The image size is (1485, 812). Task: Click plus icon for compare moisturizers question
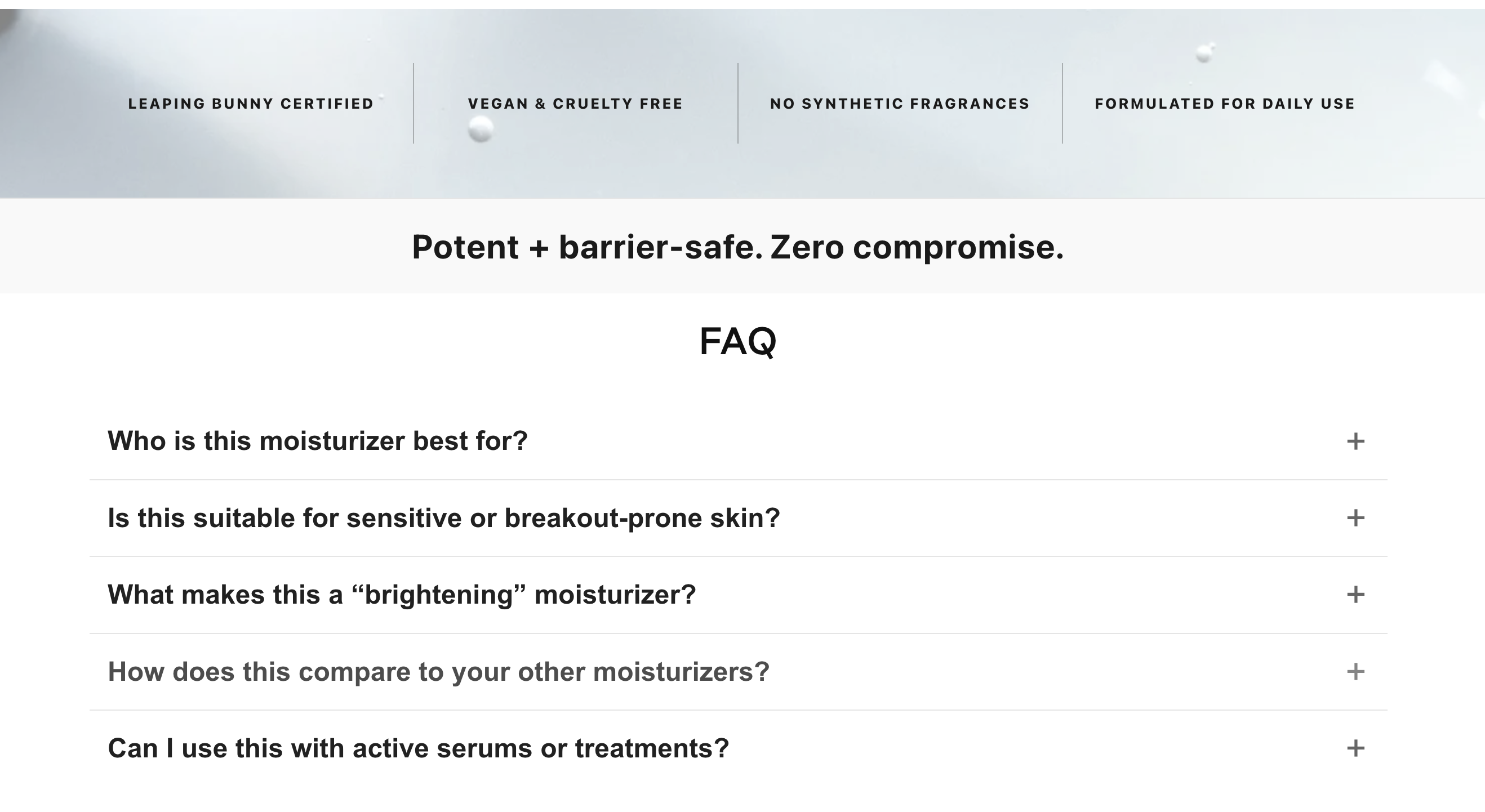[1355, 672]
